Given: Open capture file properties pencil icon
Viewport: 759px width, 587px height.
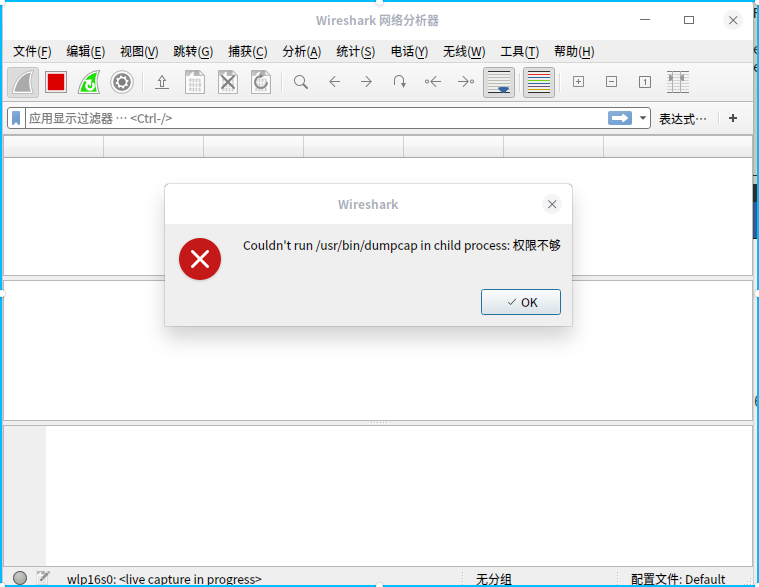Looking at the screenshot, I should coord(43,577).
